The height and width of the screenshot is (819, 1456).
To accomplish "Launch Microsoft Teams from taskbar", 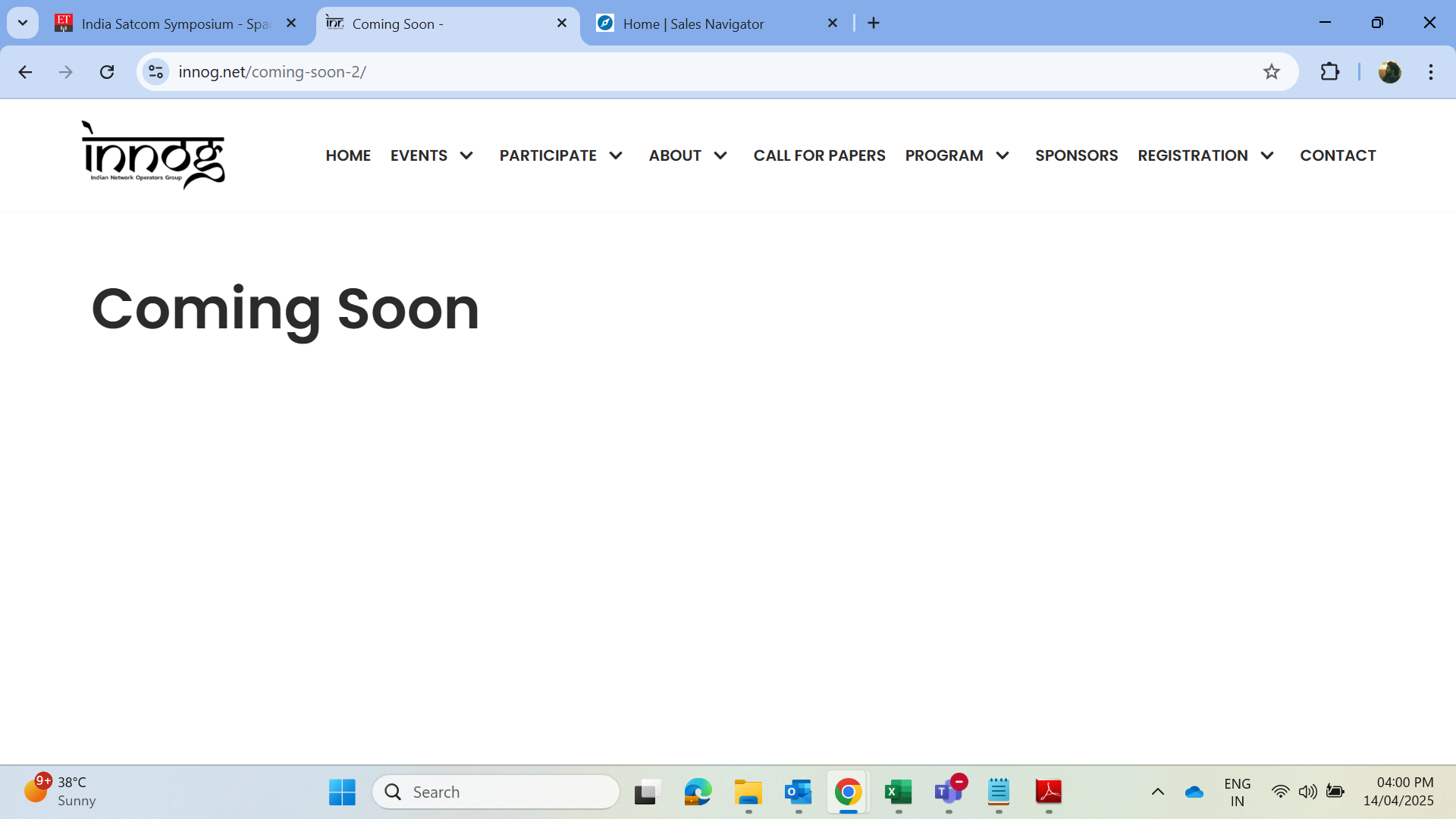I will (x=948, y=792).
